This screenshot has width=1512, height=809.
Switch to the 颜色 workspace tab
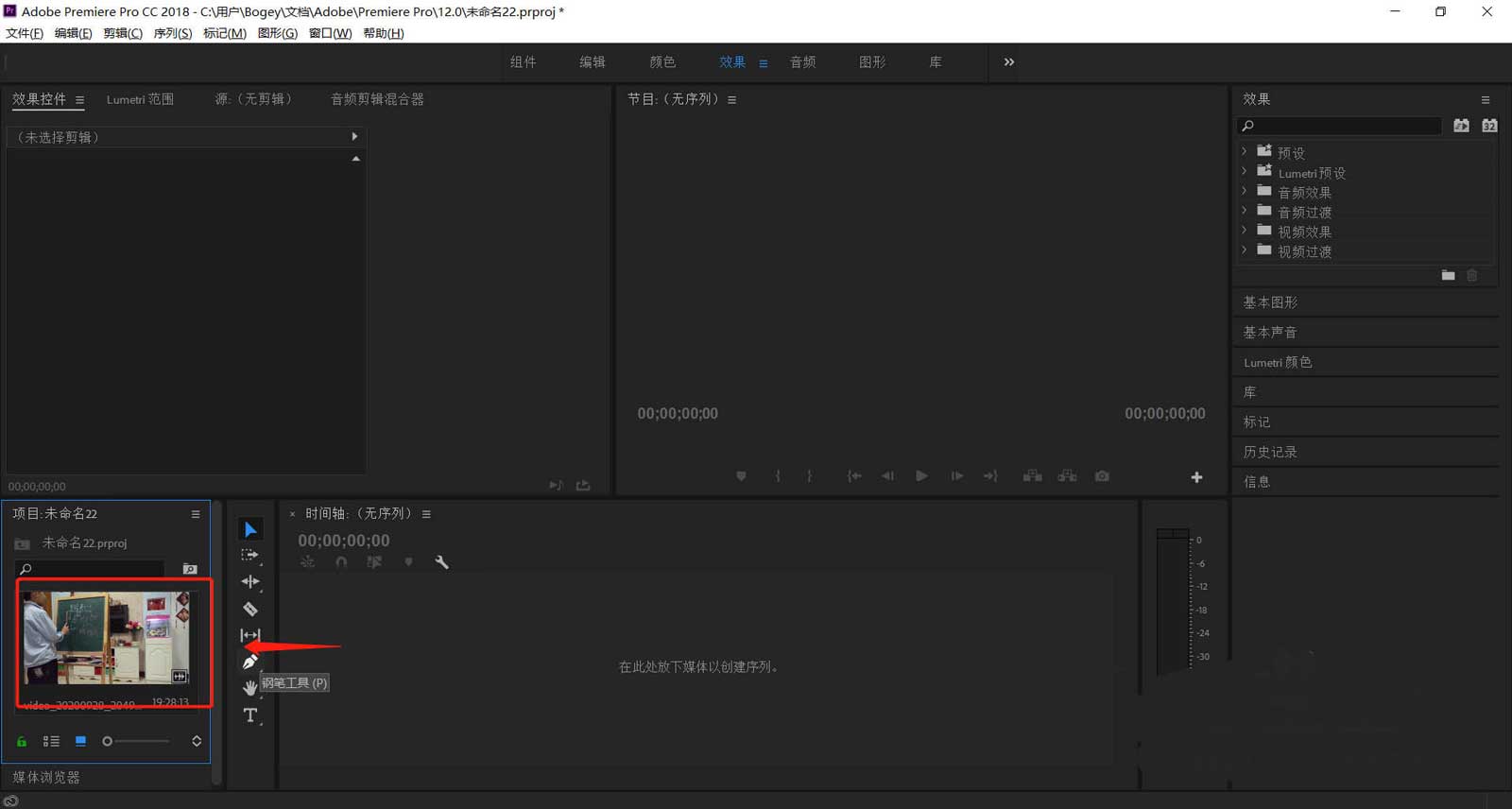(662, 62)
